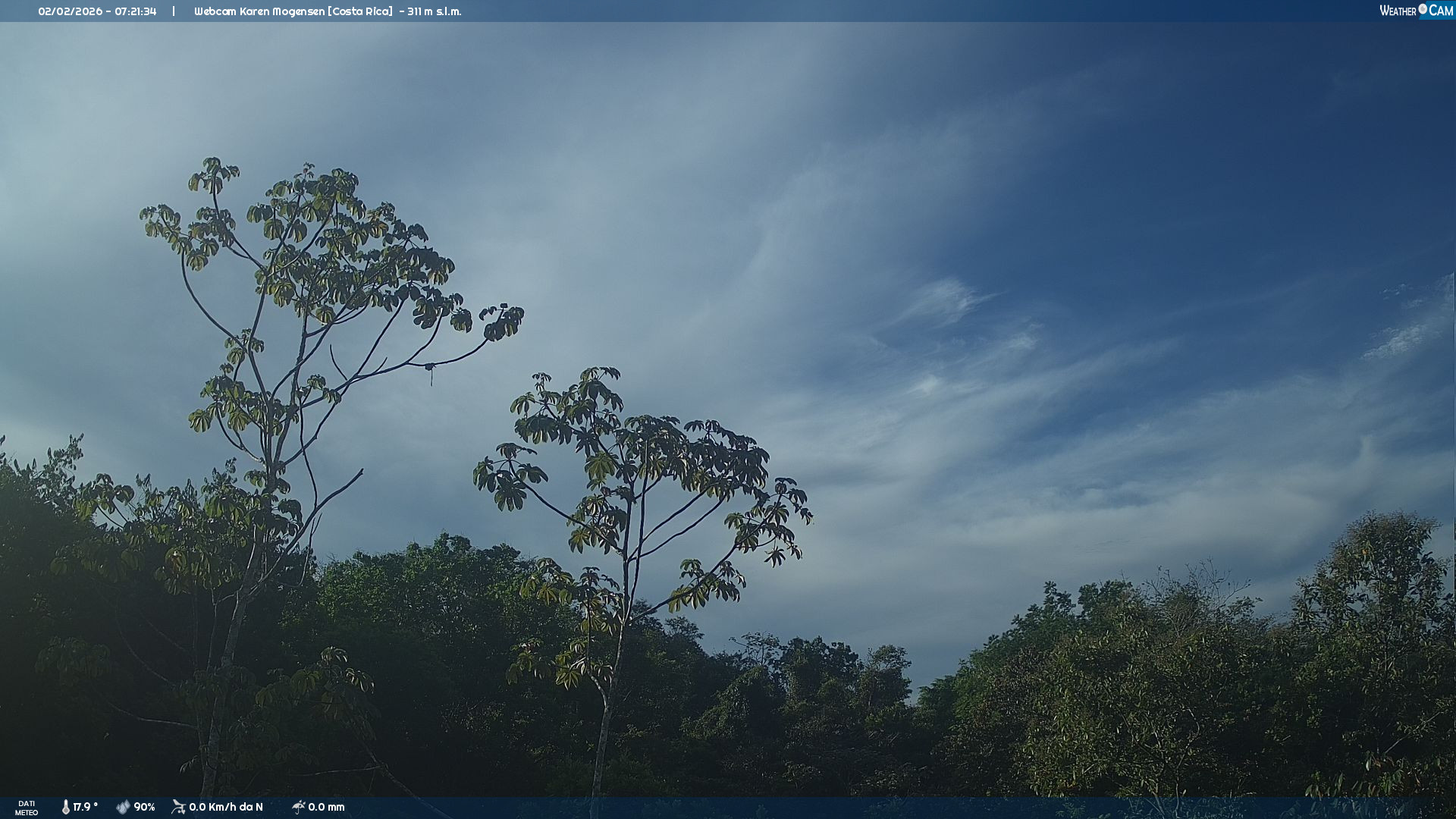Click the camera lens icon in WeatherCam logo
Image resolution: width=1456 pixels, height=819 pixels.
click(x=1423, y=9)
